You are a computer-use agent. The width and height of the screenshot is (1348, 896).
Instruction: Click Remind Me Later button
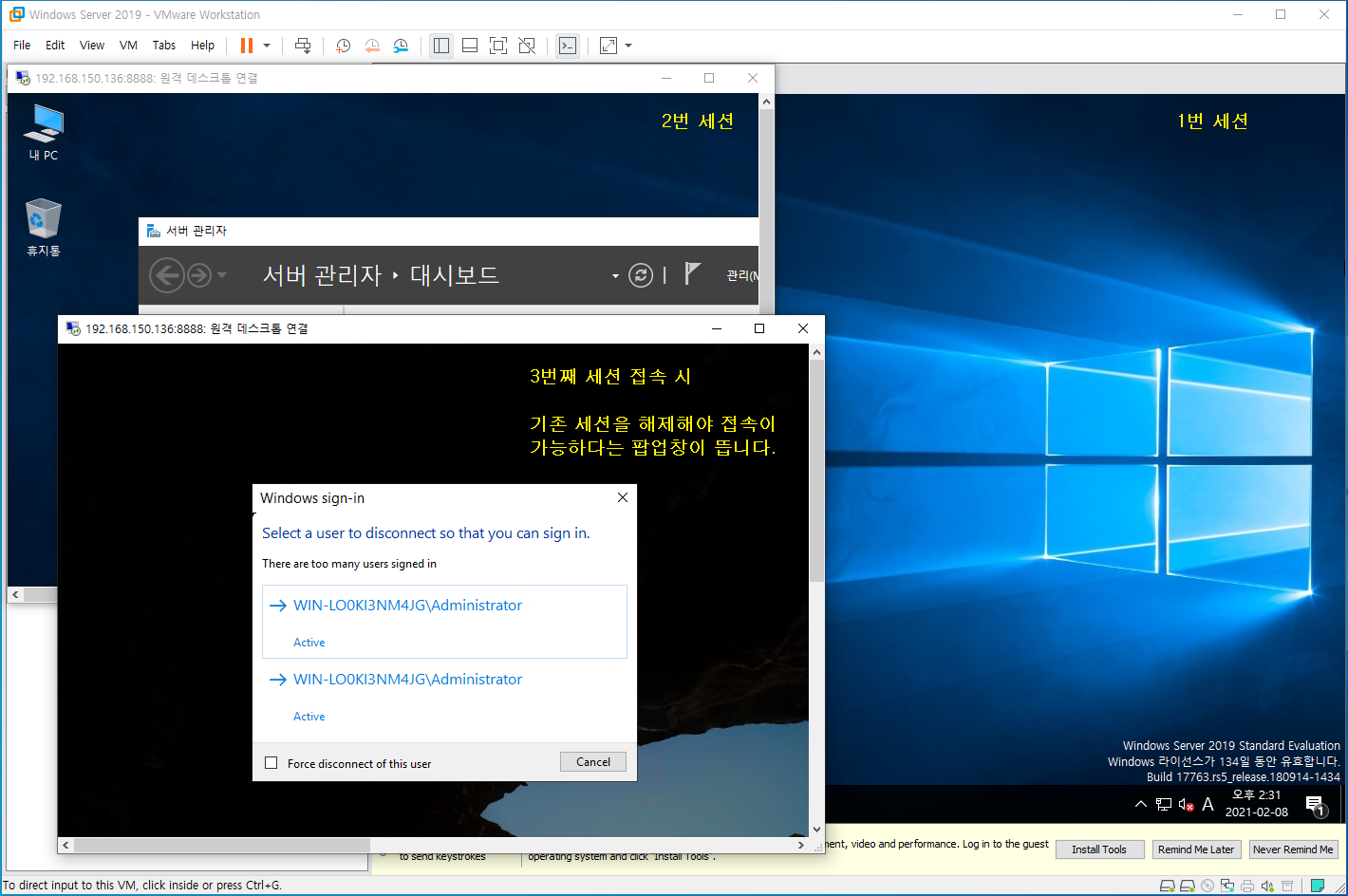(x=1196, y=849)
